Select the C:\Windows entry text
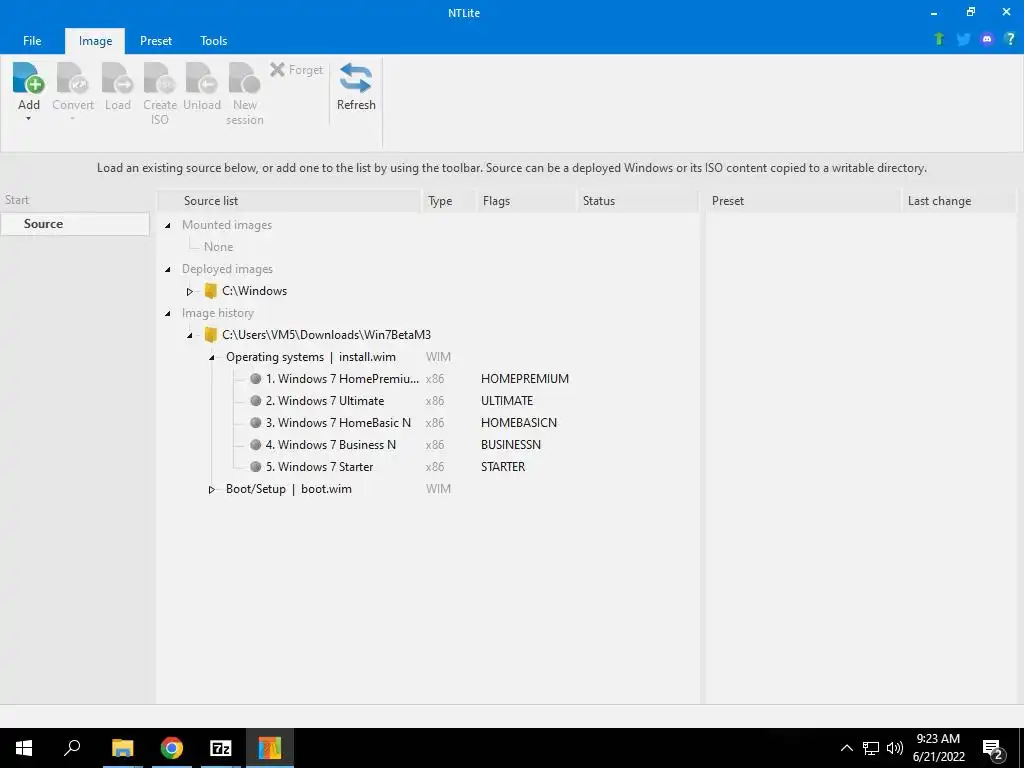The image size is (1024, 768). (255, 291)
